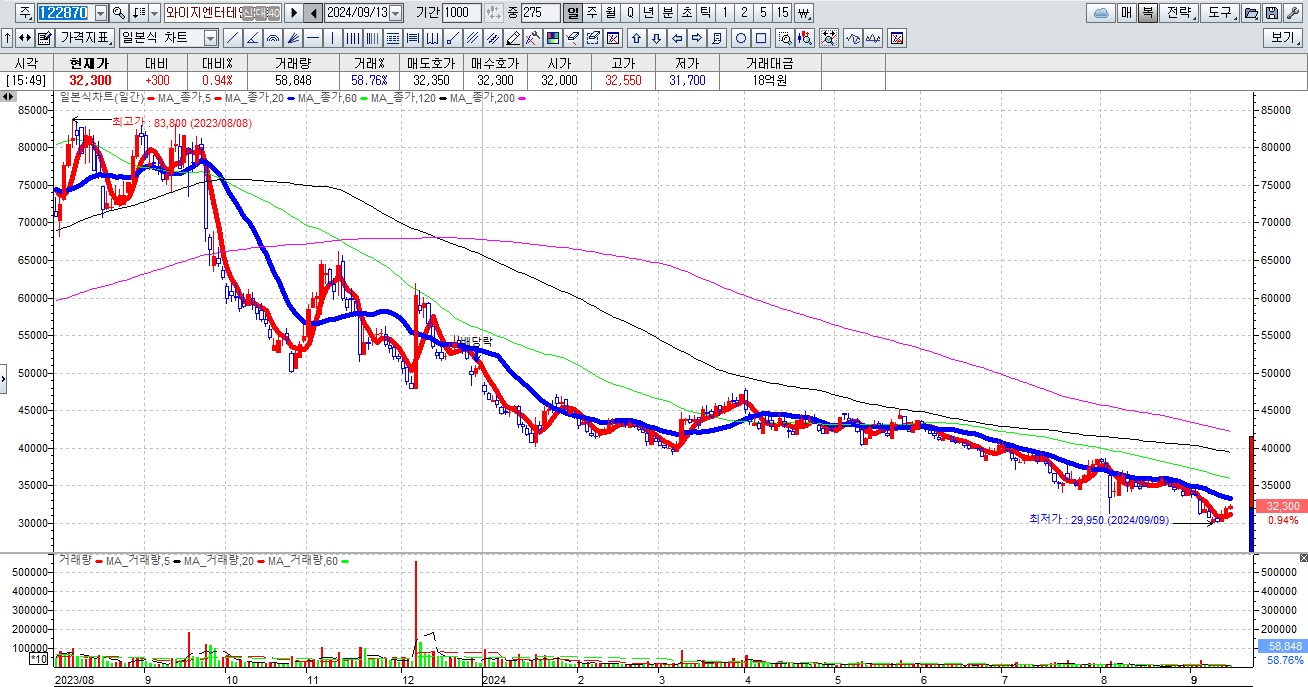Select the vertical line drawing tool

tap(333, 37)
